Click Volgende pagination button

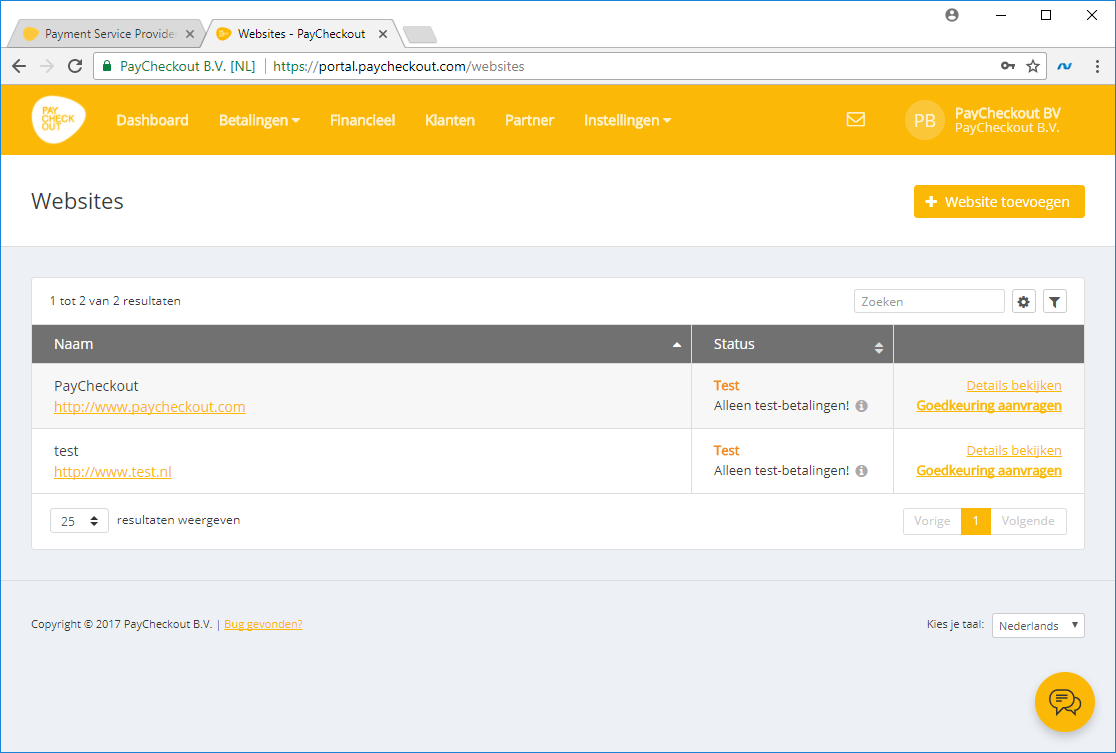point(1028,521)
